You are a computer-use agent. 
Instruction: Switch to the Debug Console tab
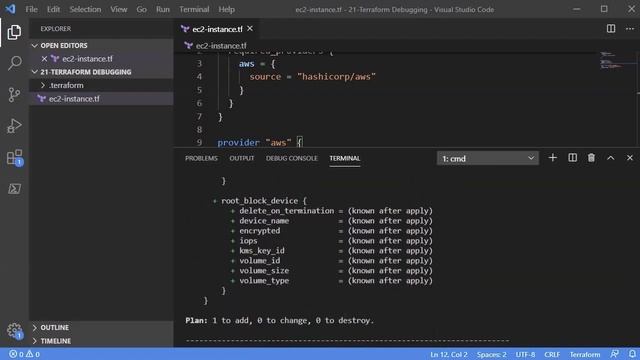291,158
